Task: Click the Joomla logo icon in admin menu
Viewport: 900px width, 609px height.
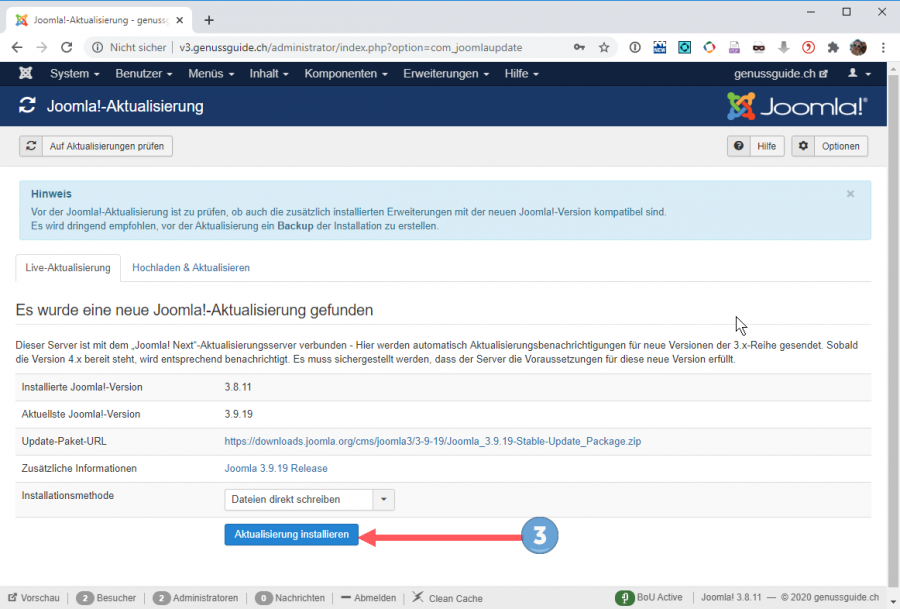Action: [x=25, y=73]
